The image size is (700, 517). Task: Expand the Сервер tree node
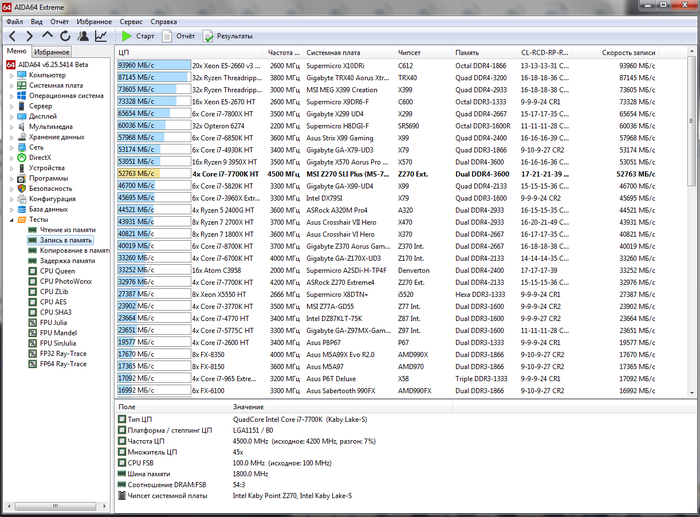click(x=12, y=106)
